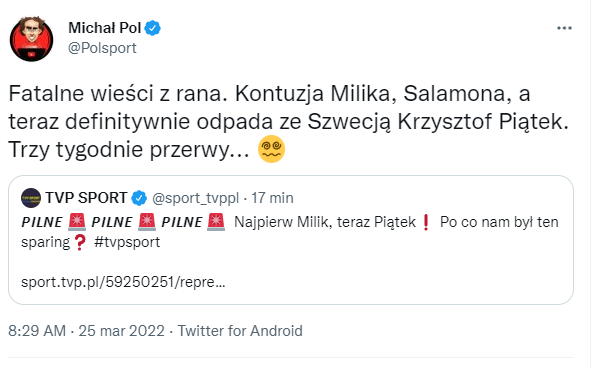This screenshot has height=368, width=612.
Task: Click the blue verified badge beside Michał Pol
Action: click(153, 28)
